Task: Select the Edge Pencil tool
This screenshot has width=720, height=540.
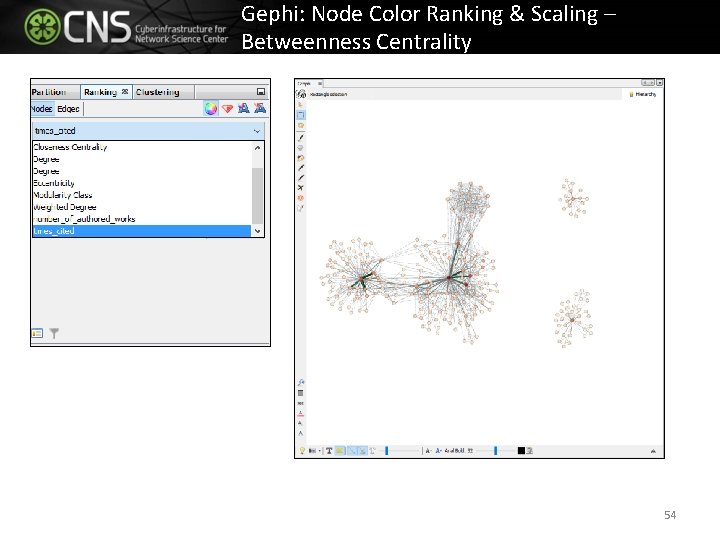Action: (x=301, y=178)
